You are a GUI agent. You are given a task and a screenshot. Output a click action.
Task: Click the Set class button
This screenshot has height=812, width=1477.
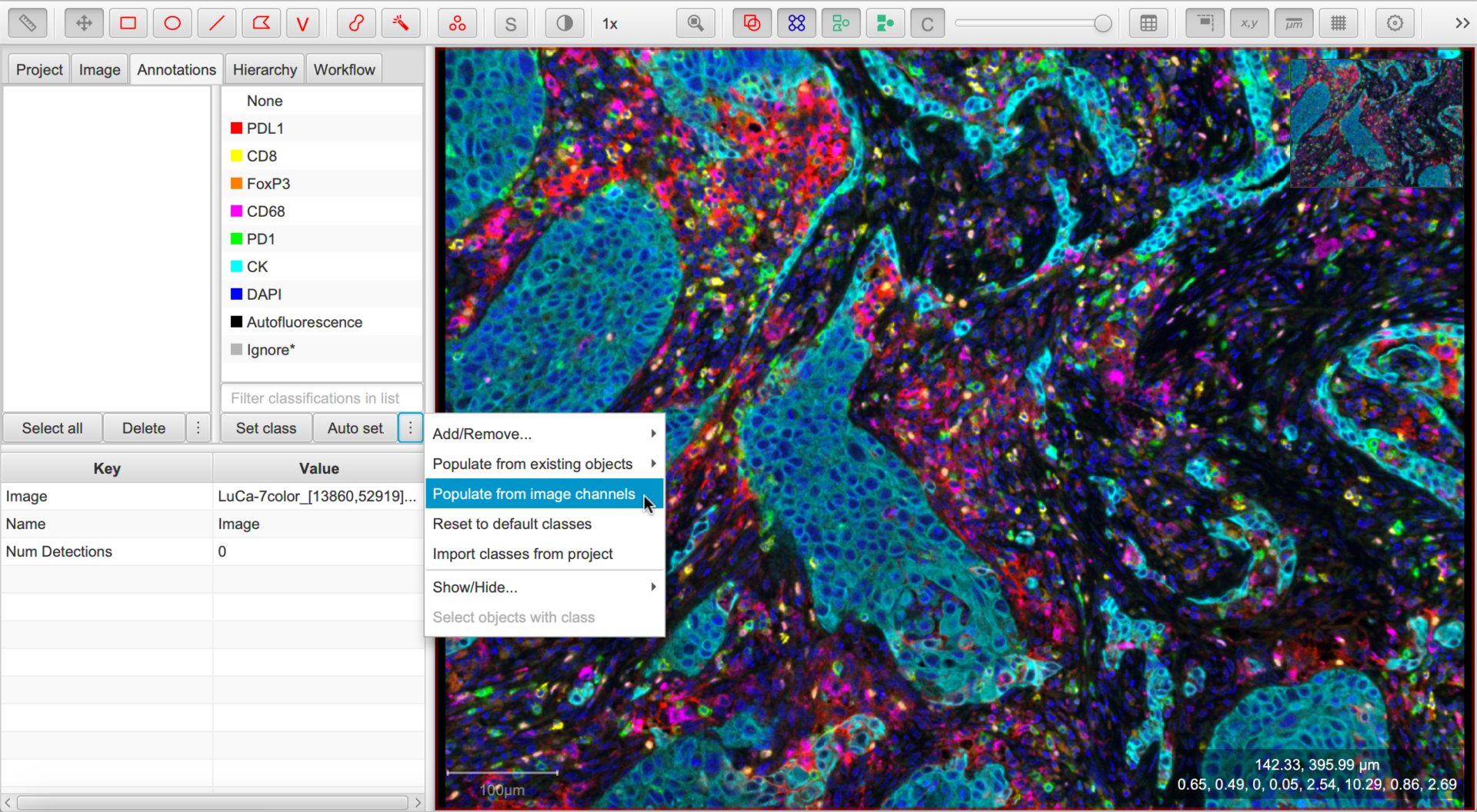click(x=266, y=428)
